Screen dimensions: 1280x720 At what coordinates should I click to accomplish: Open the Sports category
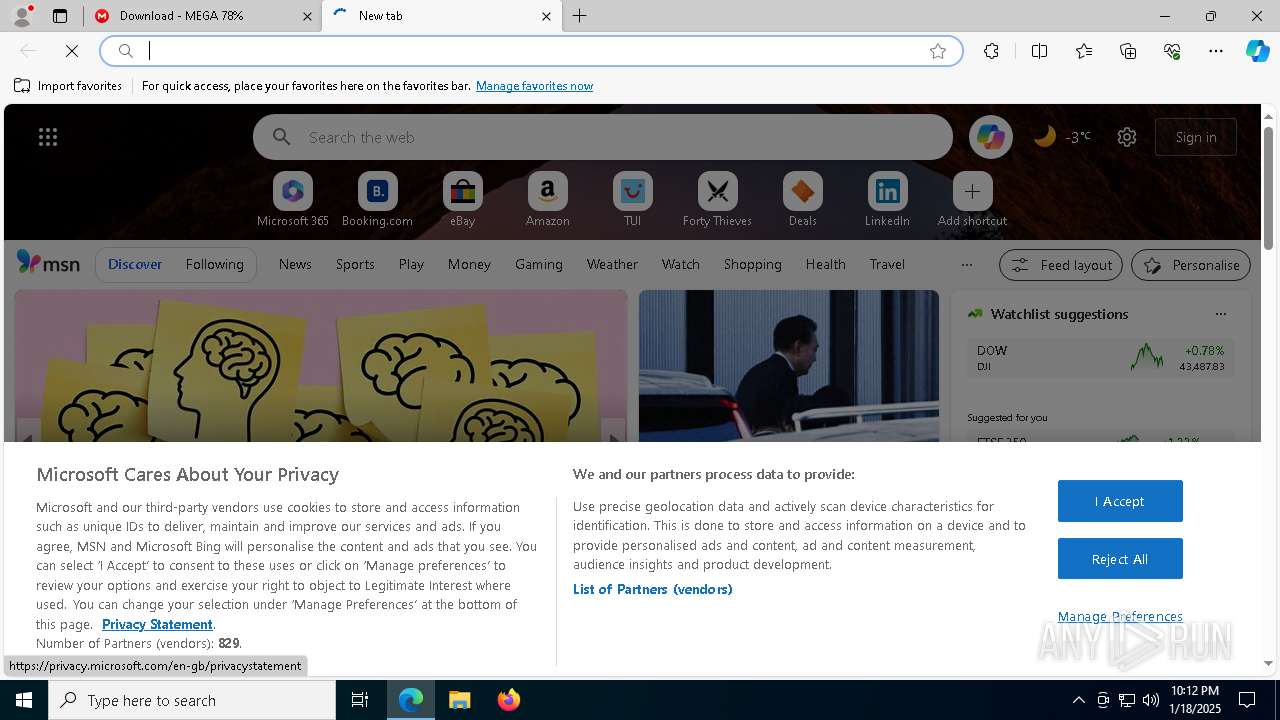(355, 264)
